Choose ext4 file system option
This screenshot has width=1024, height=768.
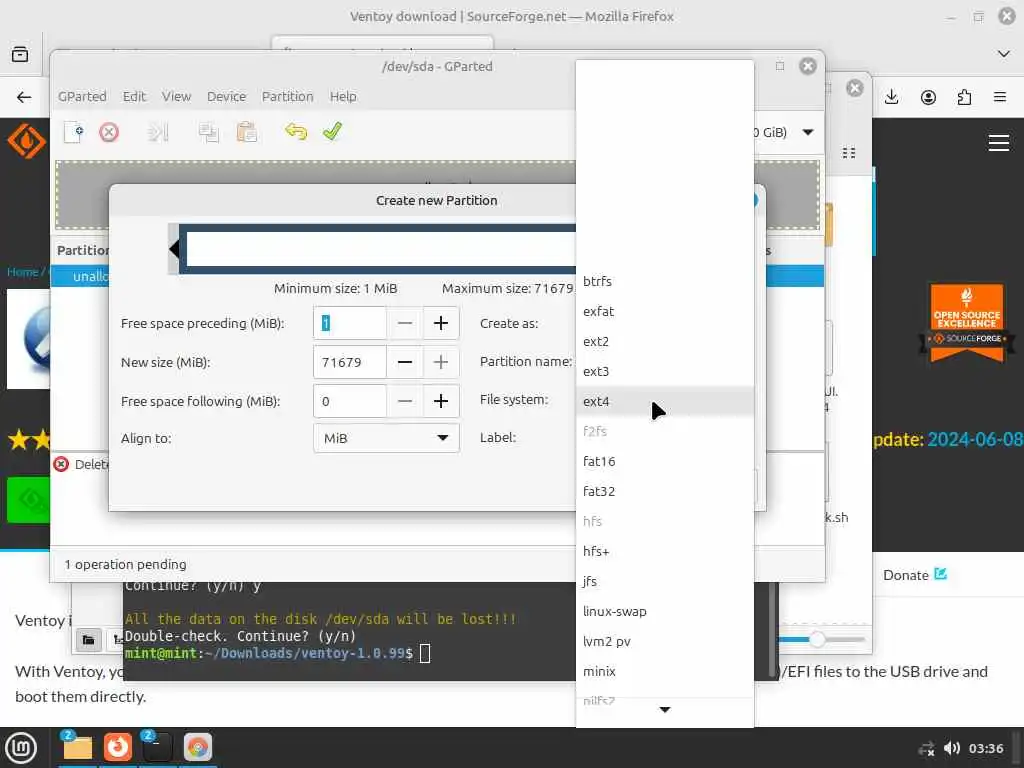(x=665, y=402)
